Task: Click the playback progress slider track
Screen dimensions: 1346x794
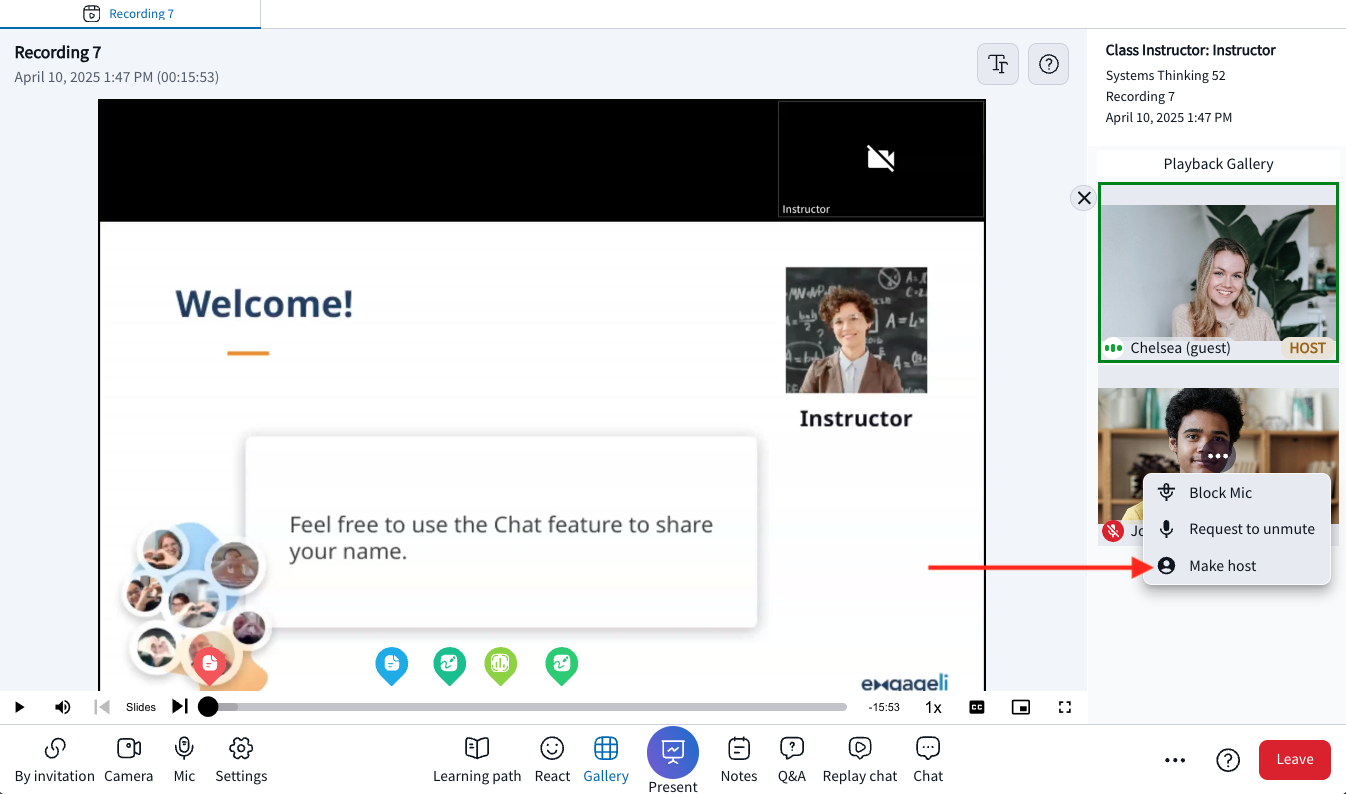Action: [x=530, y=707]
